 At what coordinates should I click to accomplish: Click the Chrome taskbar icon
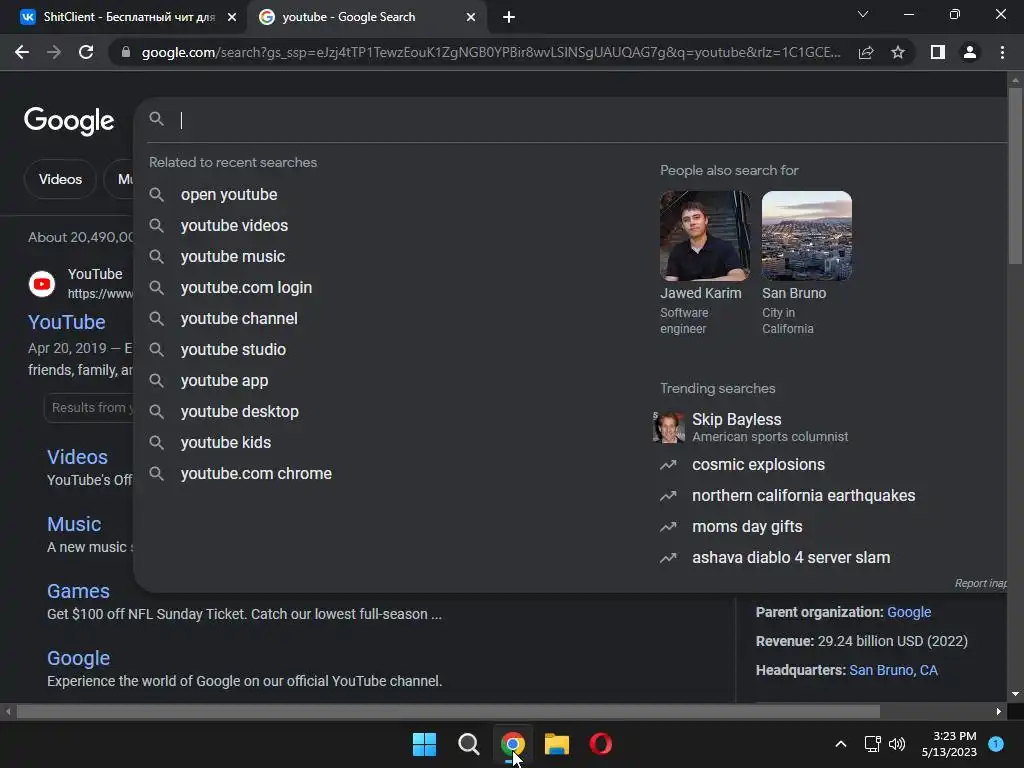513,744
